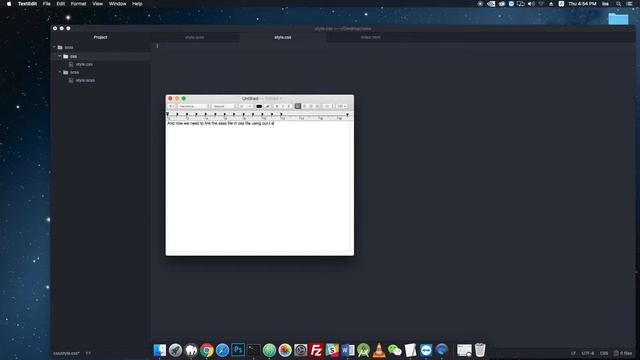
Task: Open Launchpad from the Dock
Action: [176, 350]
